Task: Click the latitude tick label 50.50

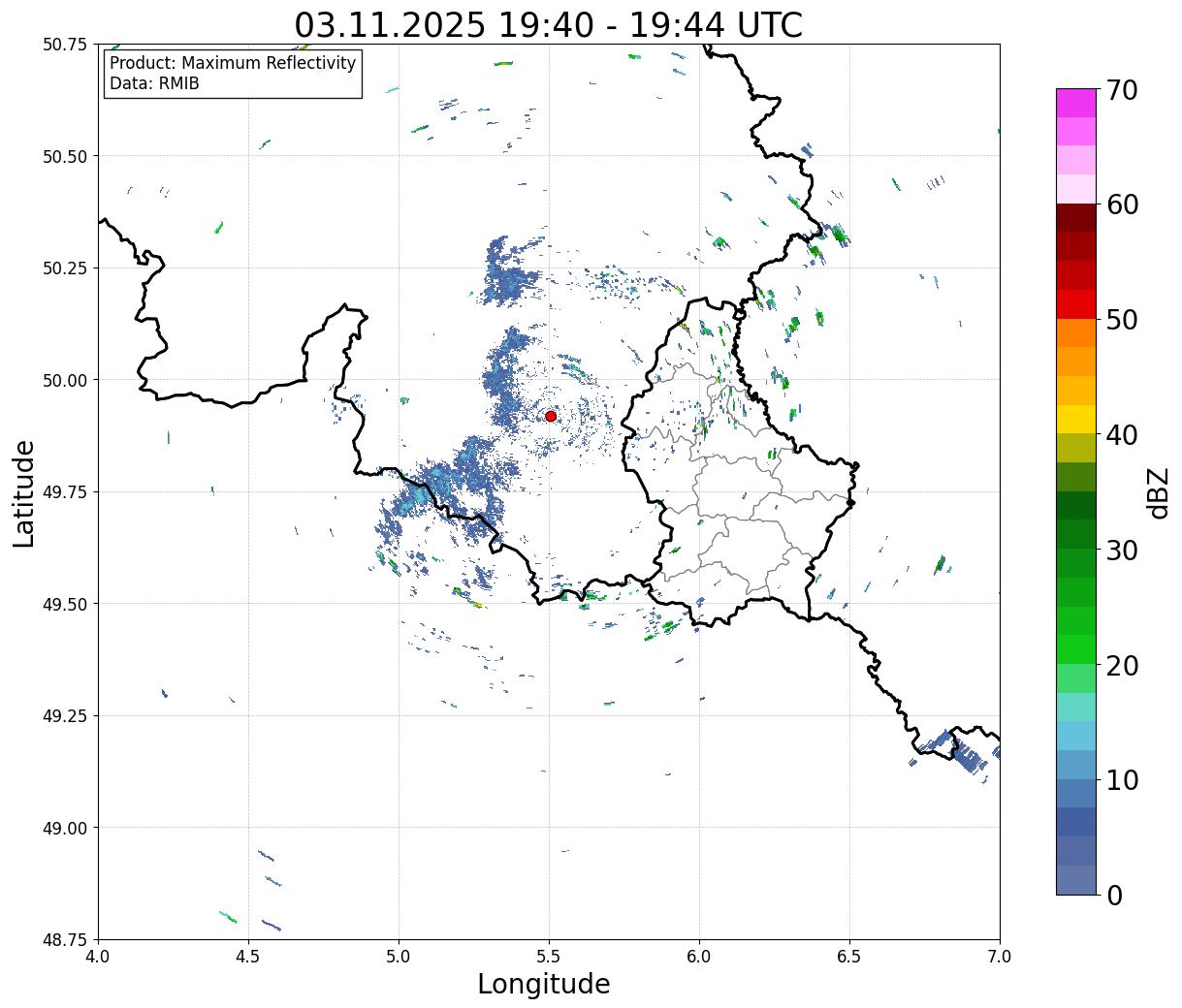Action: tap(65, 156)
